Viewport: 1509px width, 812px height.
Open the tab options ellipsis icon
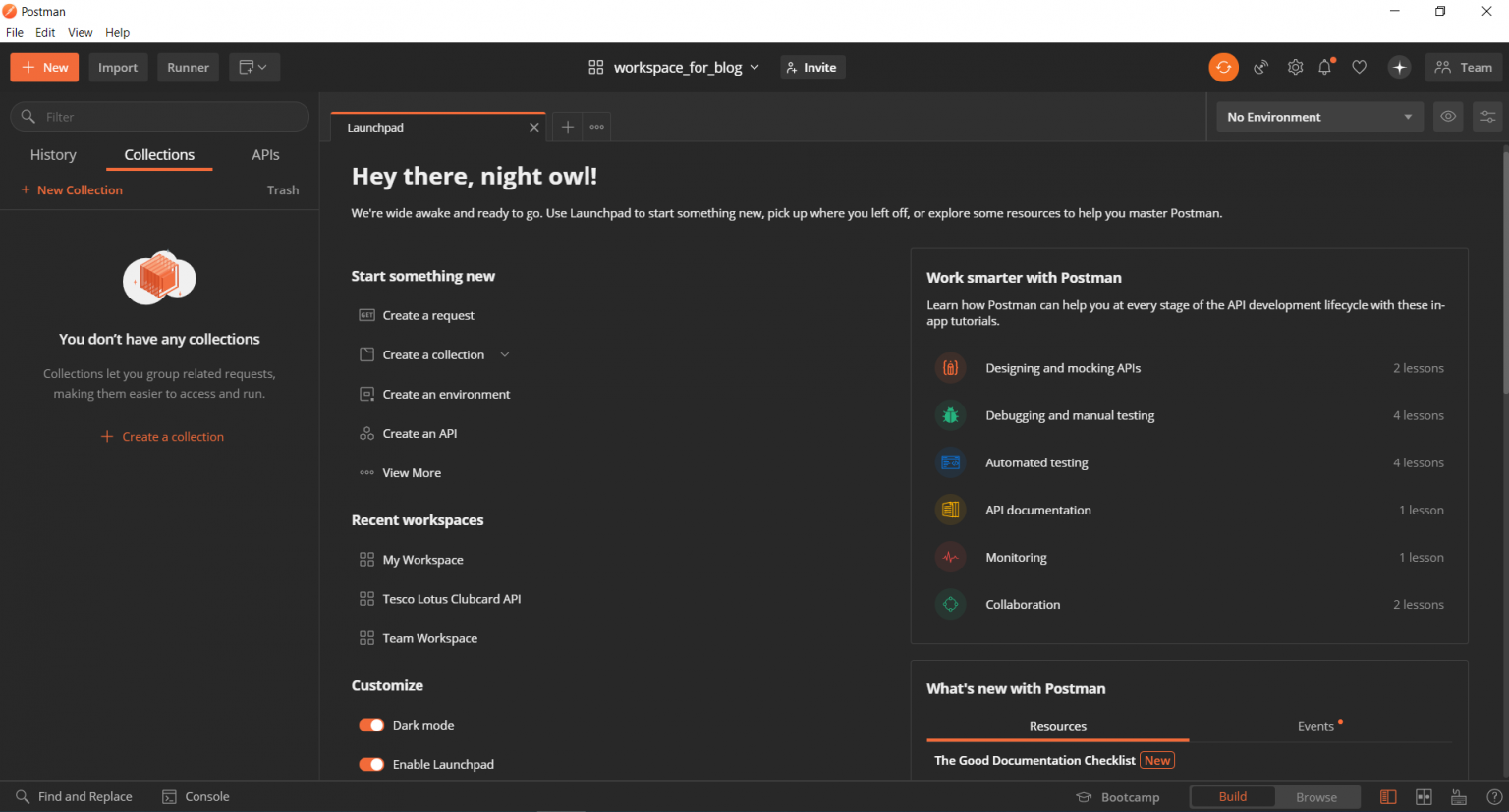pyautogui.click(x=596, y=127)
